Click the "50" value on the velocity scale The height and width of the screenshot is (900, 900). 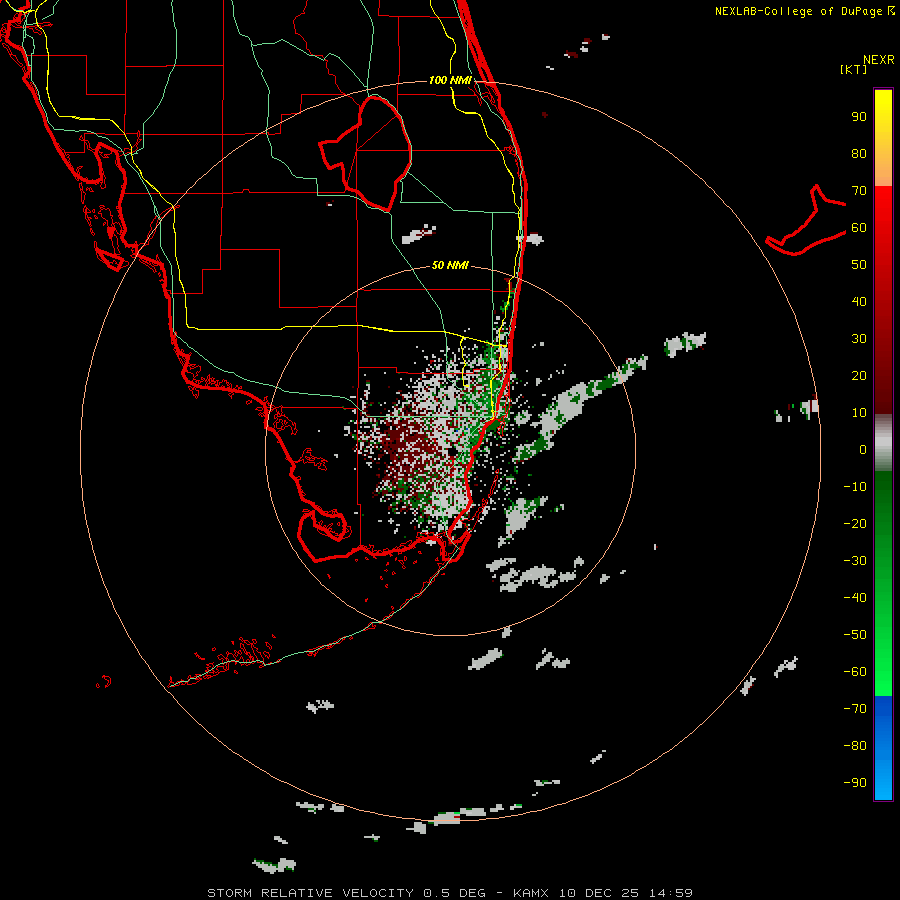click(x=859, y=265)
